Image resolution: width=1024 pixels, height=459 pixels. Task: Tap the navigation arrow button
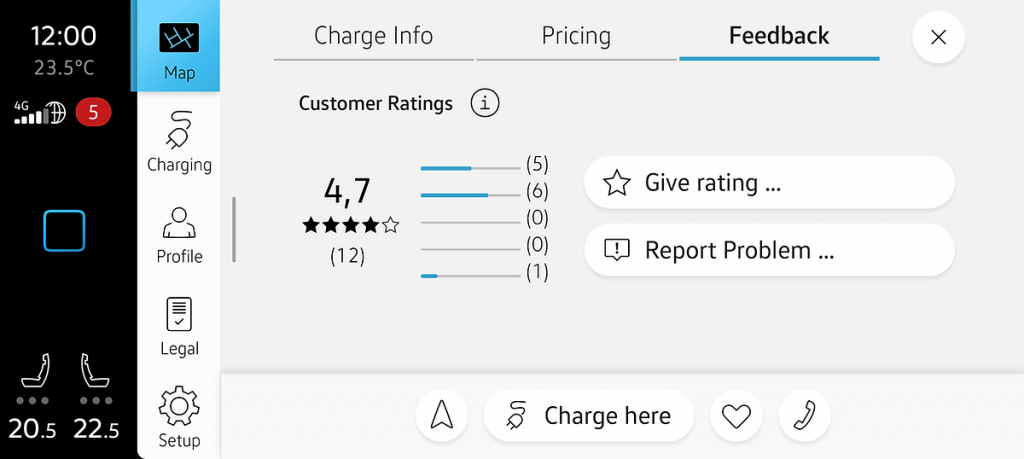pos(441,416)
